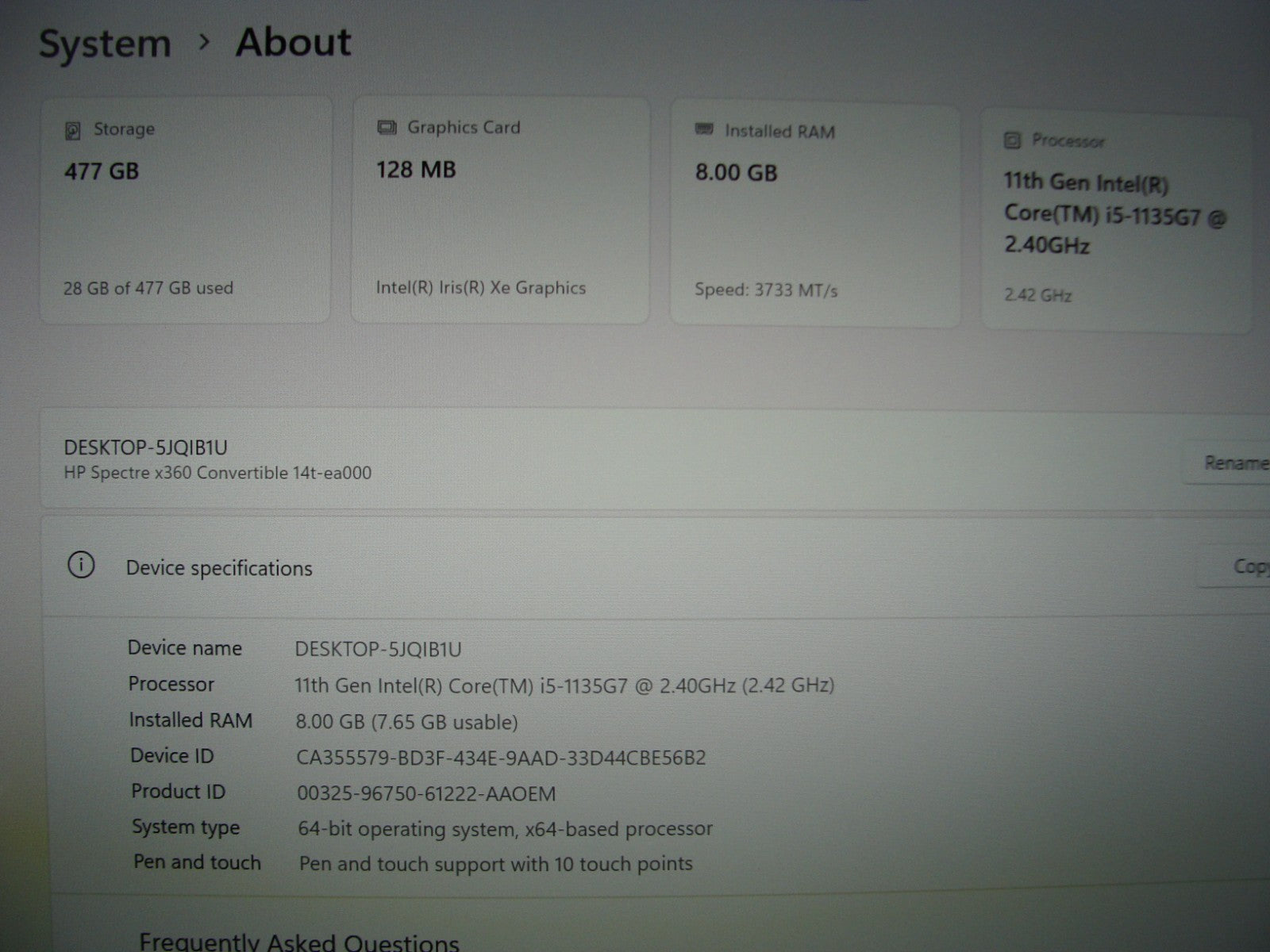Viewport: 1270px width, 952px height.
Task: Click the 8.00 GB Installed RAM card
Action: tap(814, 214)
